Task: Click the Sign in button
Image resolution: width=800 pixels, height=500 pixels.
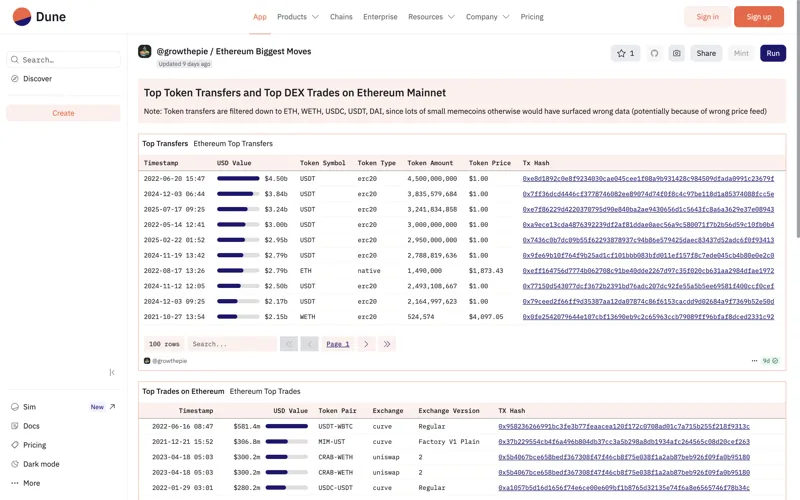Action: coord(707,17)
